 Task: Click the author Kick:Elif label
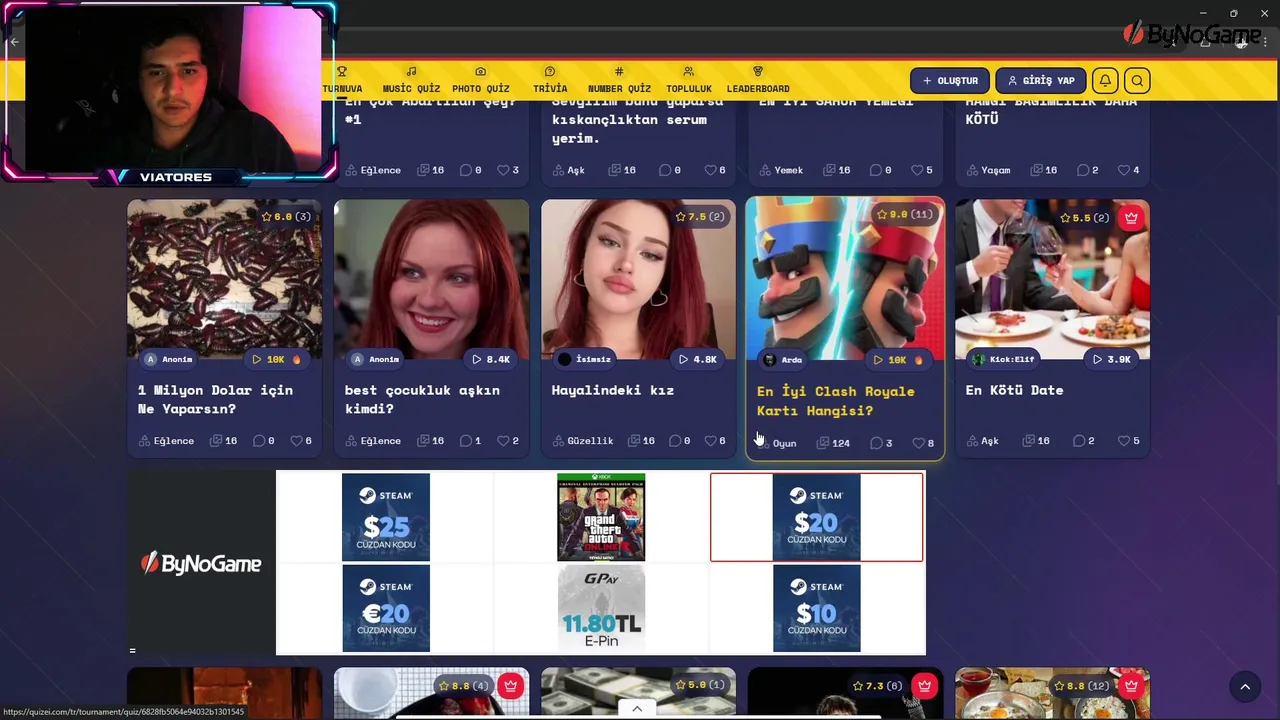pyautogui.click(x=1003, y=359)
